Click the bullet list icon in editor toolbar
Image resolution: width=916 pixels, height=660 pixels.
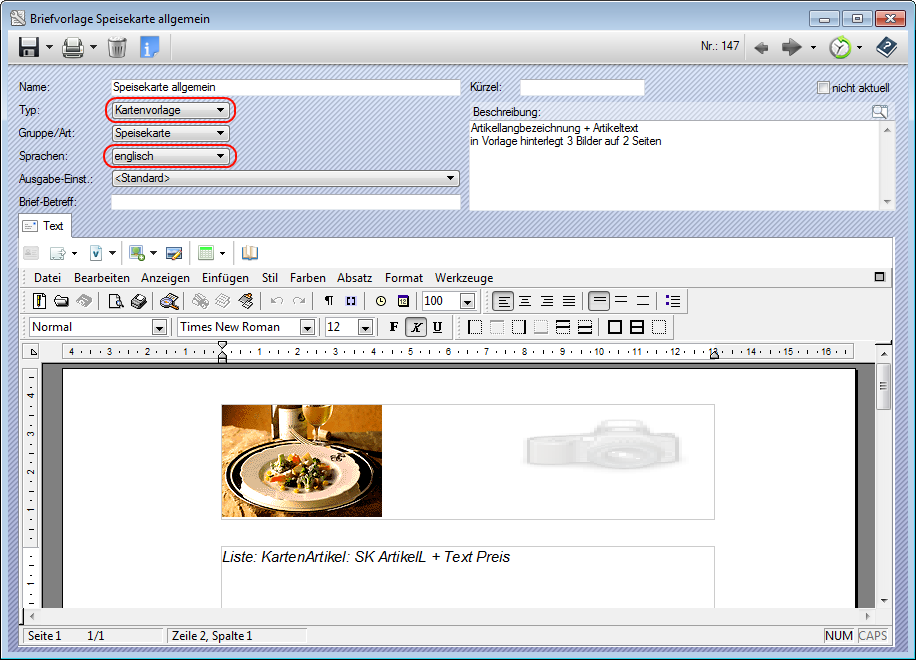[x=673, y=301]
